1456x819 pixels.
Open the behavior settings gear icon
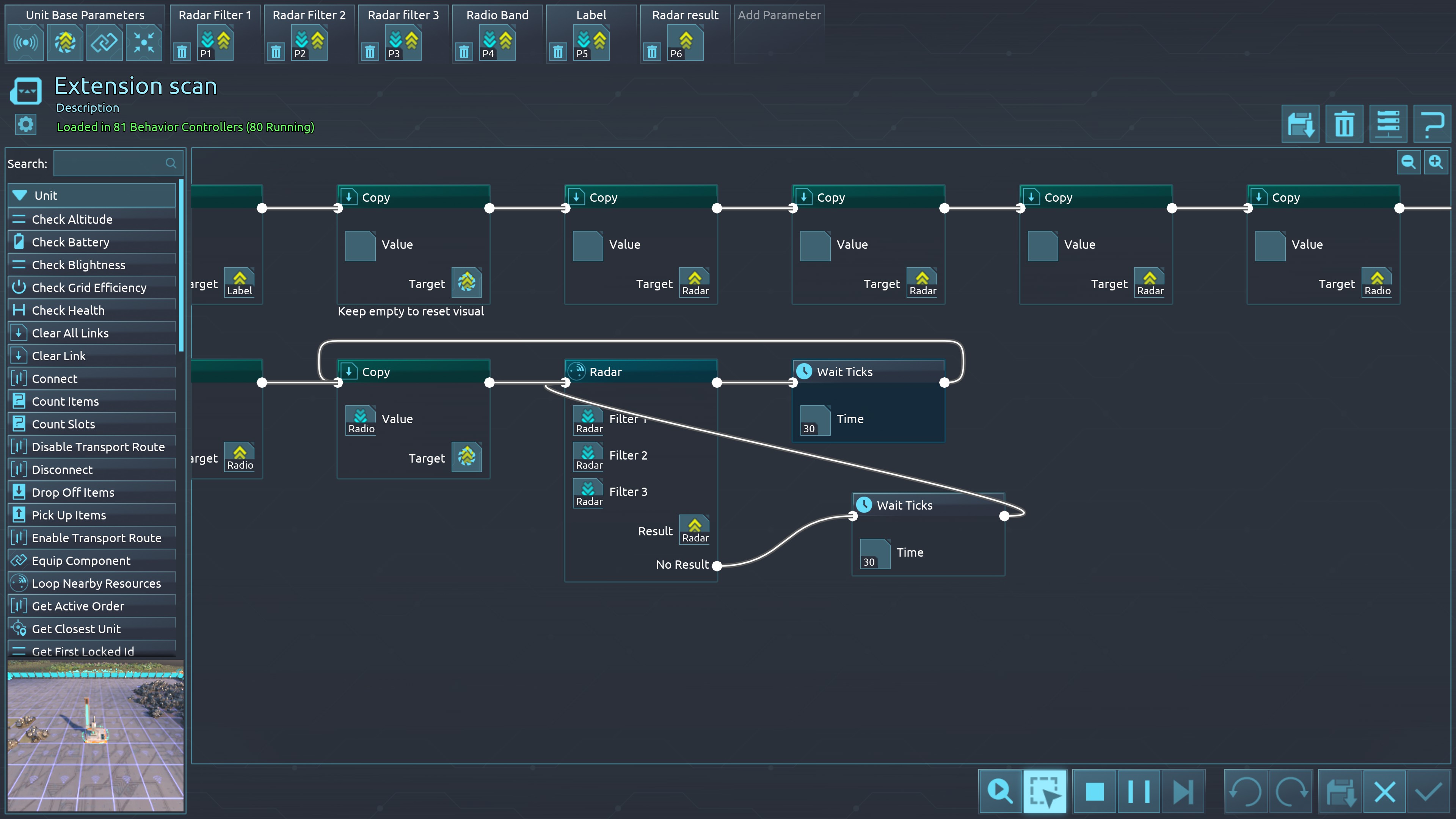pyautogui.click(x=25, y=124)
